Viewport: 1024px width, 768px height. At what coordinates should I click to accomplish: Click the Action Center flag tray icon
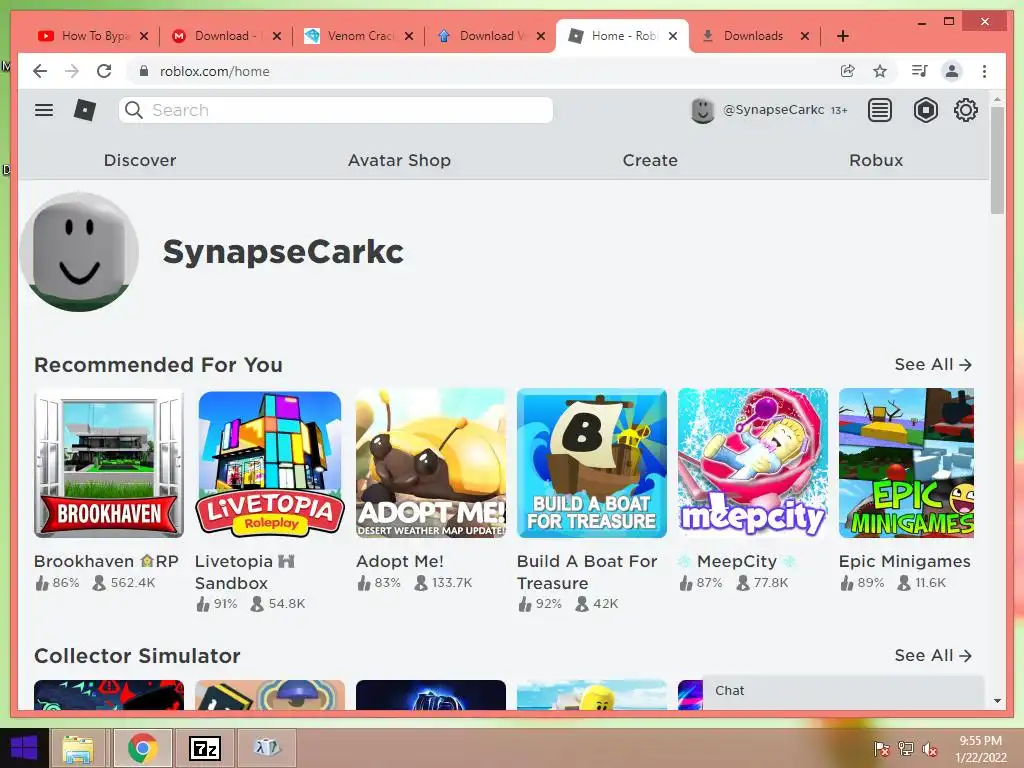pyautogui.click(x=882, y=749)
